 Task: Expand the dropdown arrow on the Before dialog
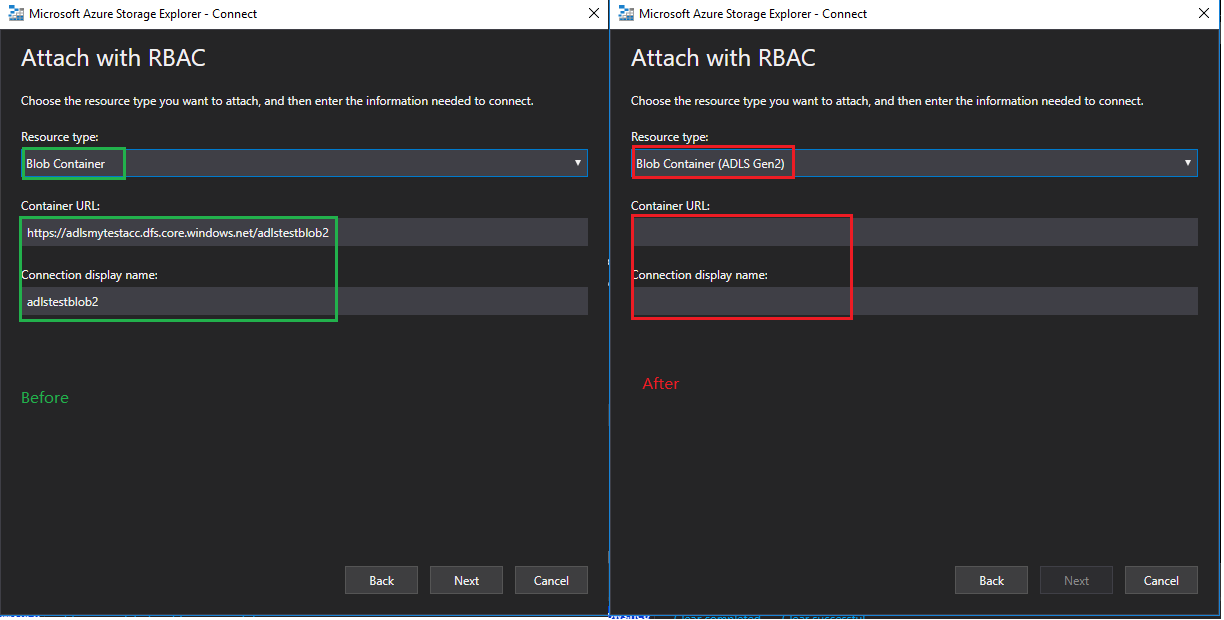coord(578,162)
